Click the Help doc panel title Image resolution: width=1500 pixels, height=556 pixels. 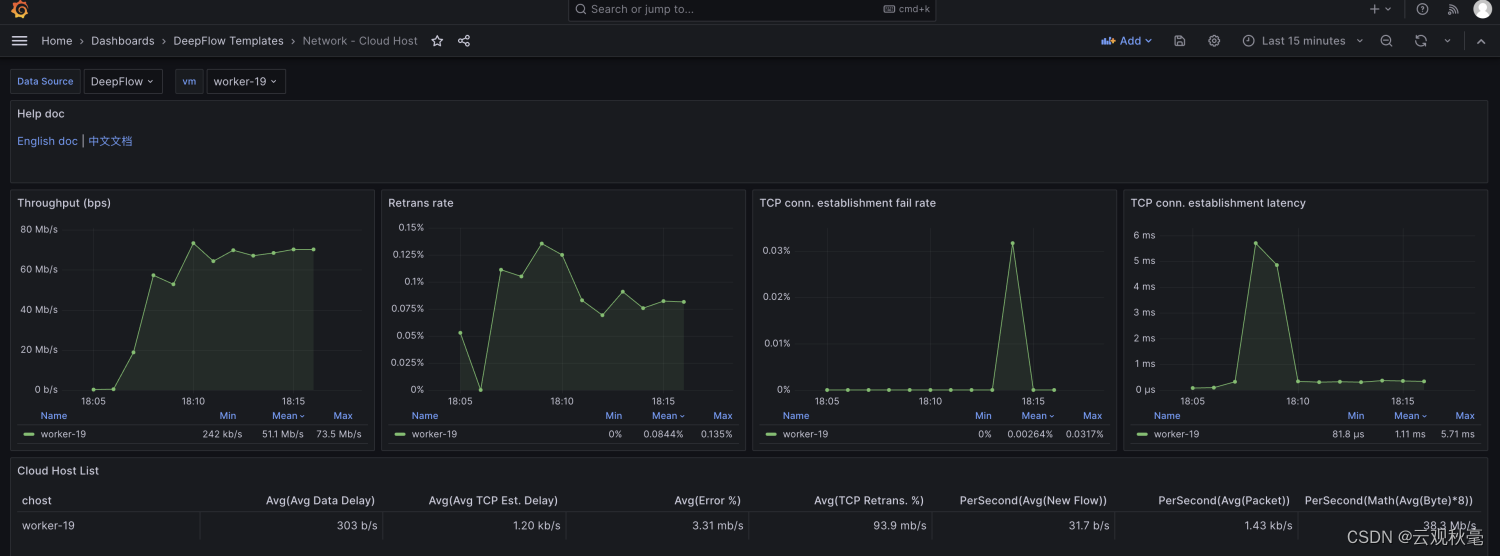[x=41, y=114]
